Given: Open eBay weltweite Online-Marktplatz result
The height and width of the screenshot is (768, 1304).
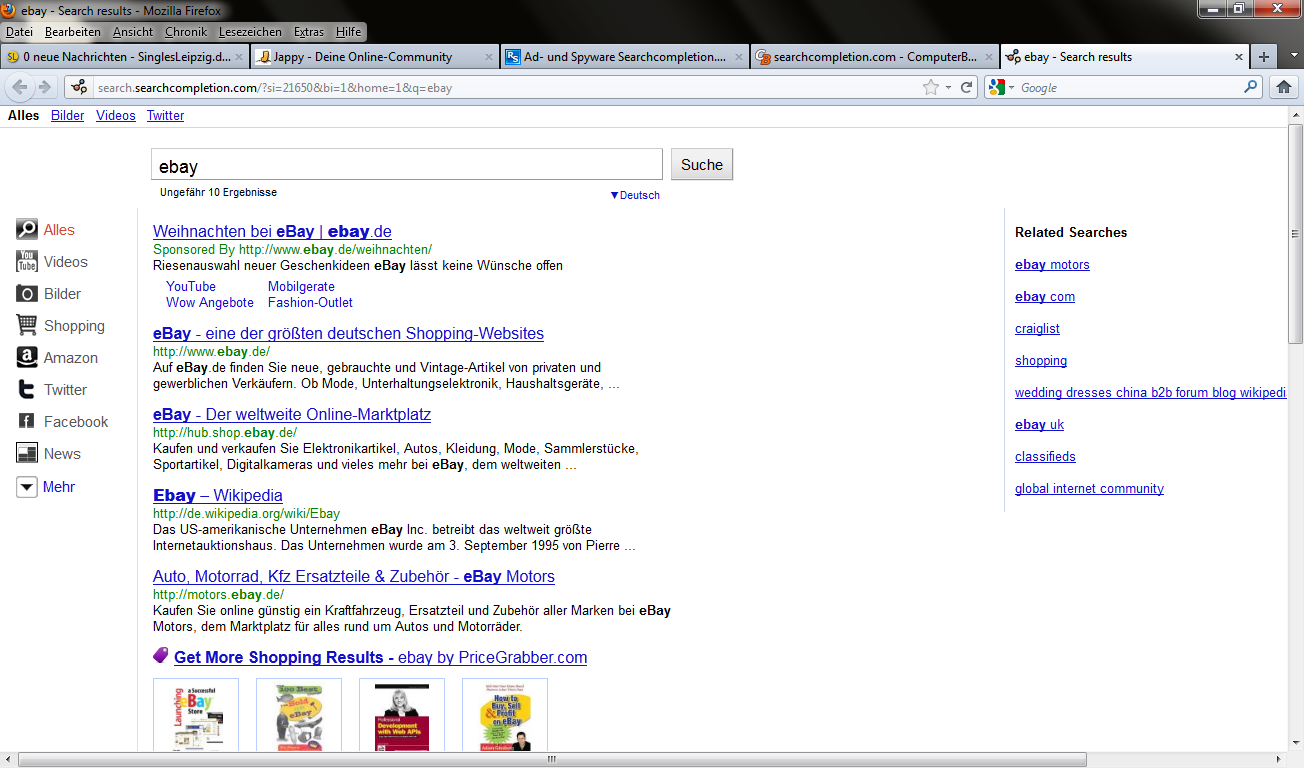Looking at the screenshot, I should (x=292, y=415).
